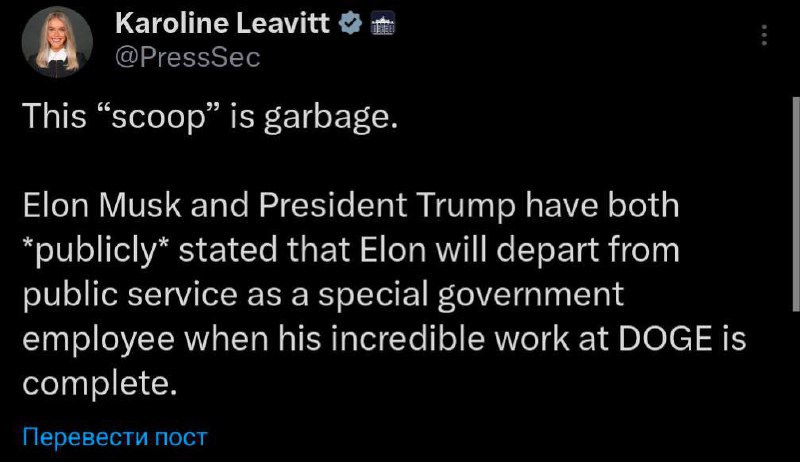Click the word "employee" in the post
The height and width of the screenshot is (462, 800).
point(100,339)
